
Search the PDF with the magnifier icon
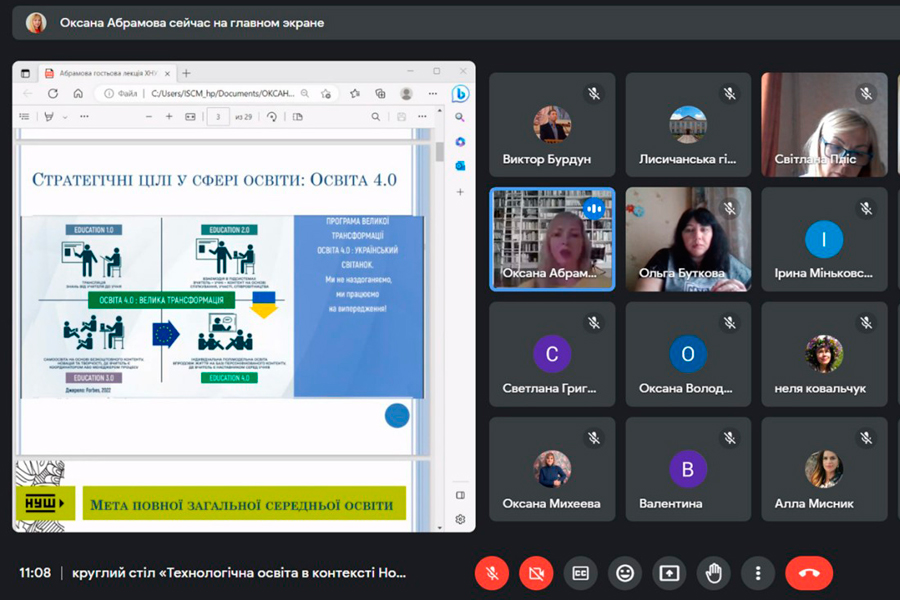pyautogui.click(x=376, y=117)
